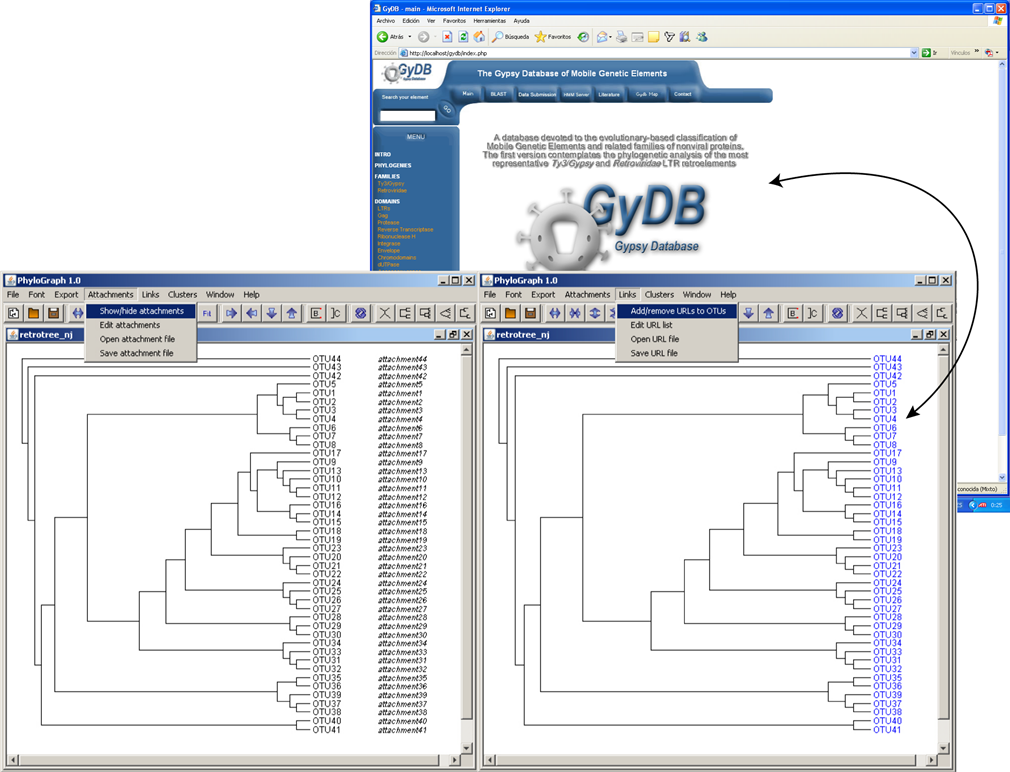
Task: Click the Favoritos star button in IE toolbar
Action: 553,37
